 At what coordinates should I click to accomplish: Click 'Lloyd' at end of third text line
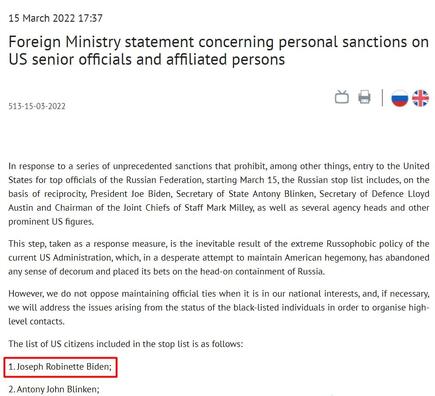click(x=418, y=194)
